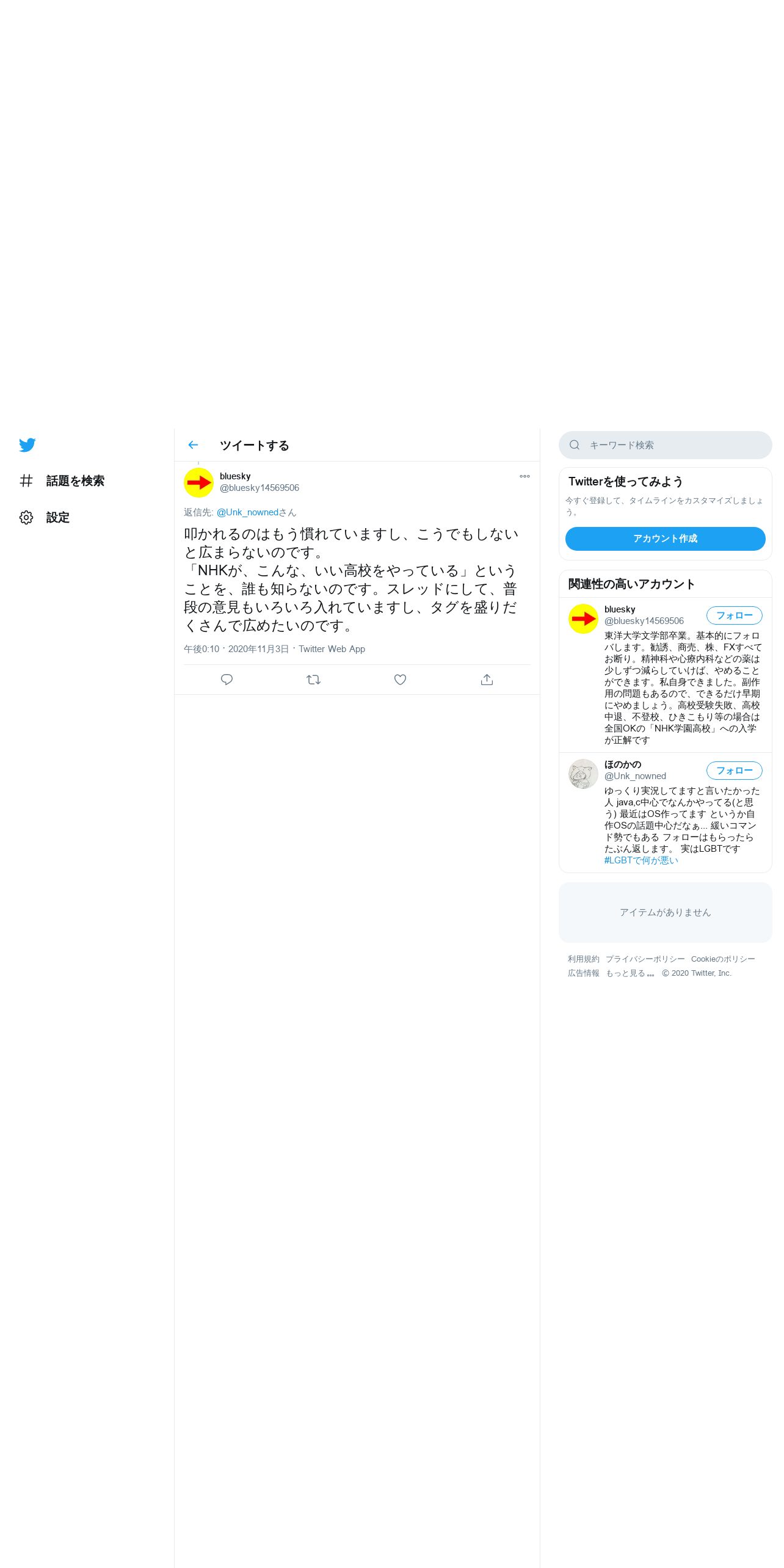Click the アカウント作成 button

click(x=666, y=539)
